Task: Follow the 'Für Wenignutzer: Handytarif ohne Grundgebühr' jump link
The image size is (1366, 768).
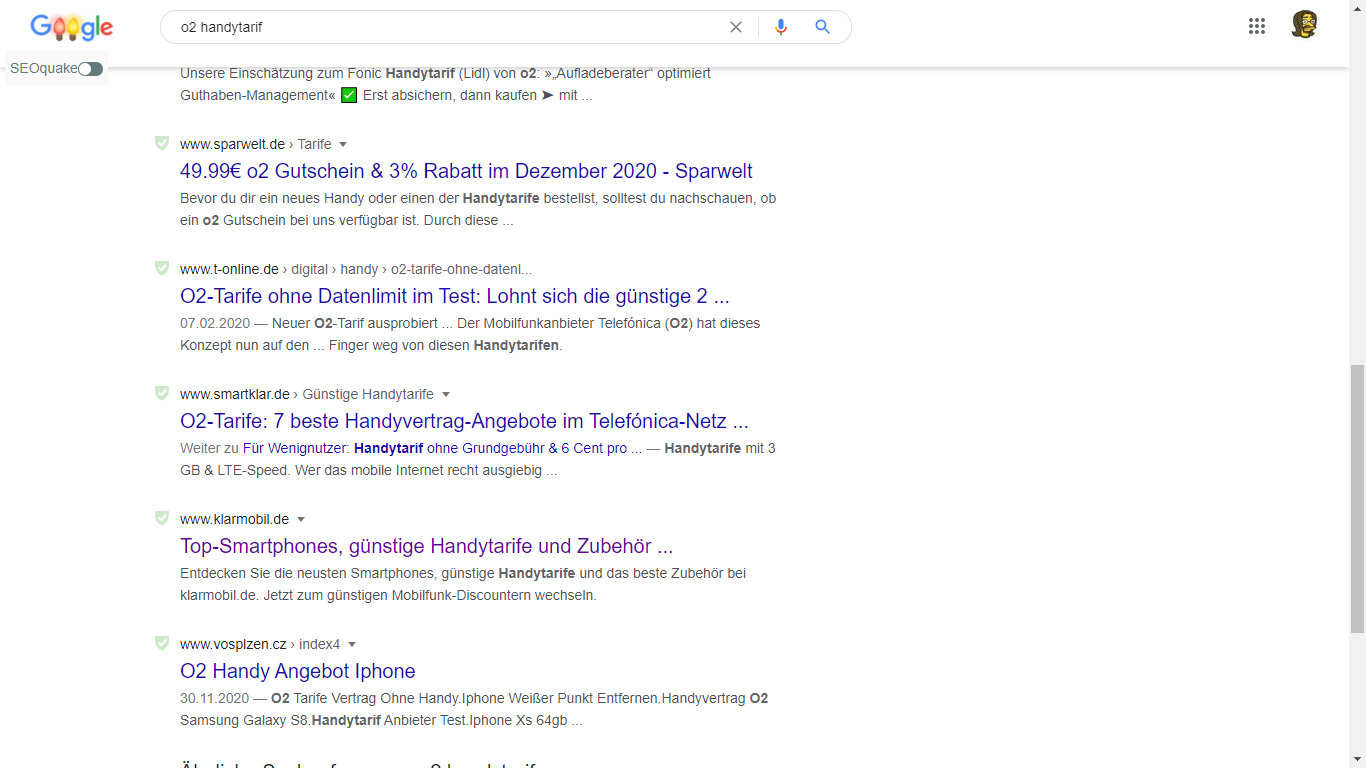Action: click(x=442, y=448)
